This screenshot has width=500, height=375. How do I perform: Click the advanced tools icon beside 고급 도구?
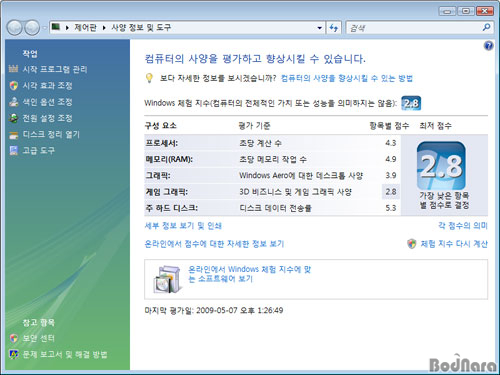14,151
